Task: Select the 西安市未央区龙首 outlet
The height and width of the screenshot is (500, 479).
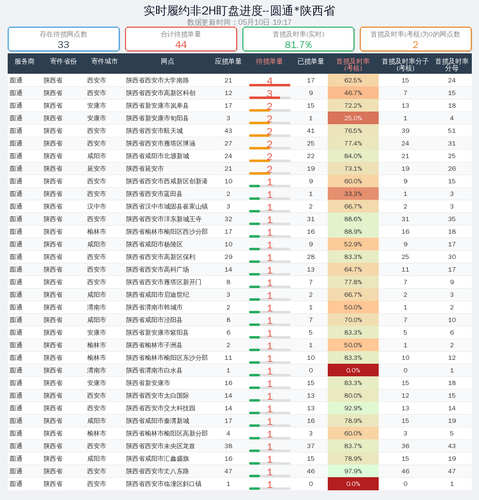Action: (x=161, y=446)
